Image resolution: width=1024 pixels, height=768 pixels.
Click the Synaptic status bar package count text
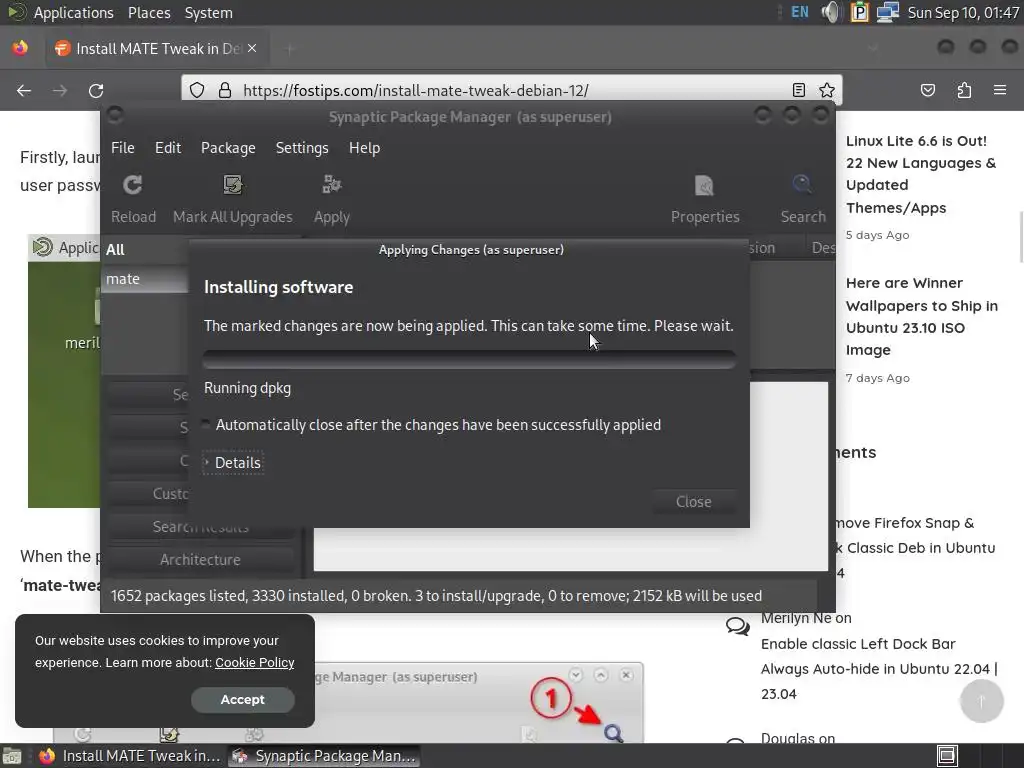(x=436, y=596)
